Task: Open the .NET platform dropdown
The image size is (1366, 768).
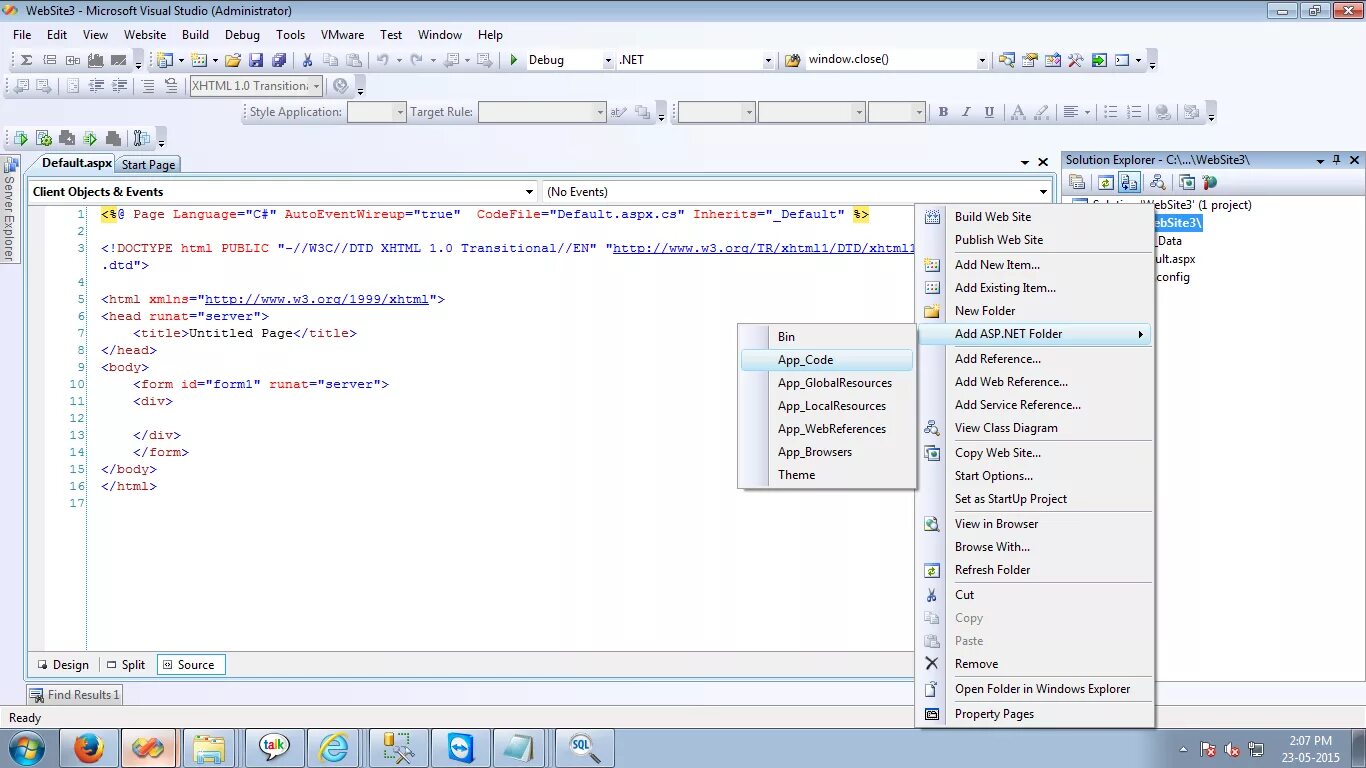Action: (x=768, y=60)
